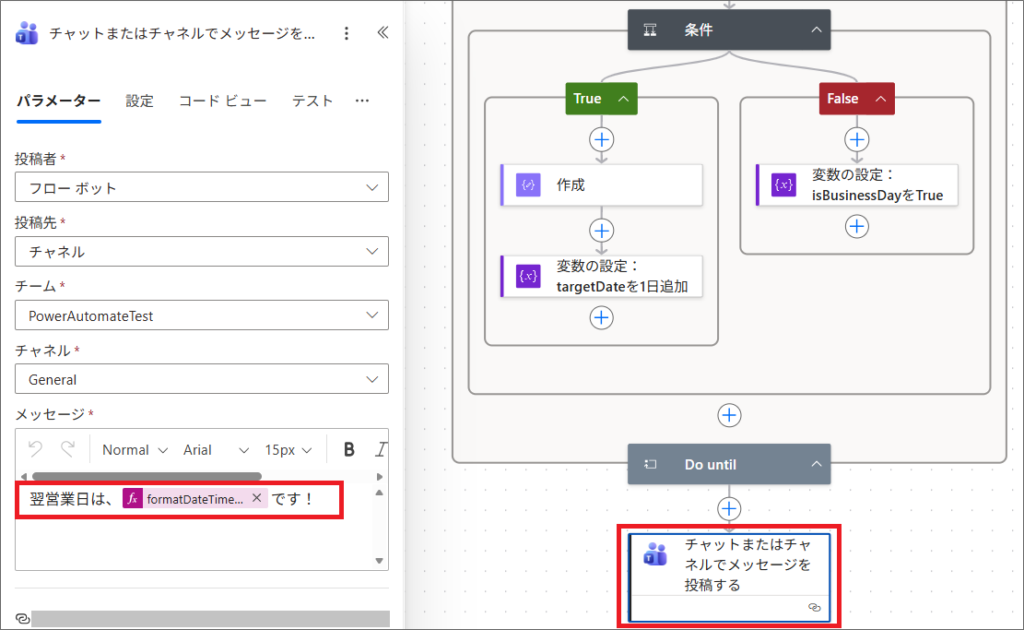Screen dimensions: 1024x630
Task: Click plus icon above 作成 action
Action: (601, 139)
